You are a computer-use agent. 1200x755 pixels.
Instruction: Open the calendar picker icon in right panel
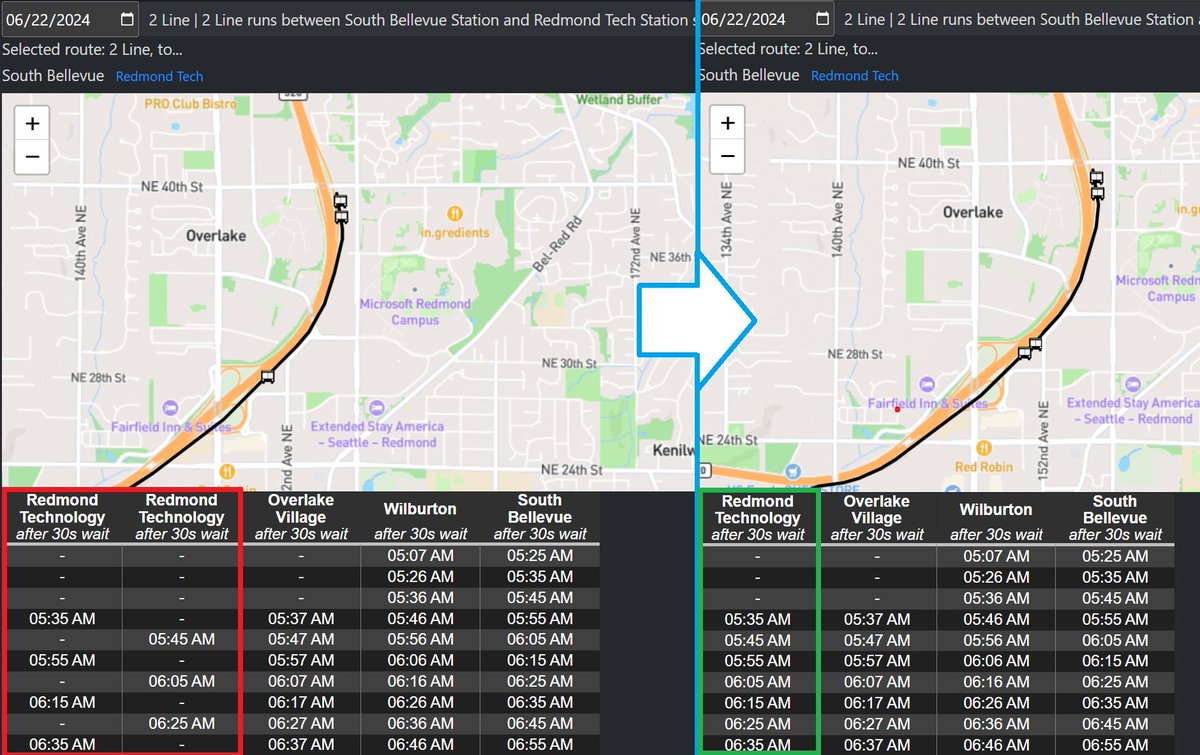coord(822,19)
